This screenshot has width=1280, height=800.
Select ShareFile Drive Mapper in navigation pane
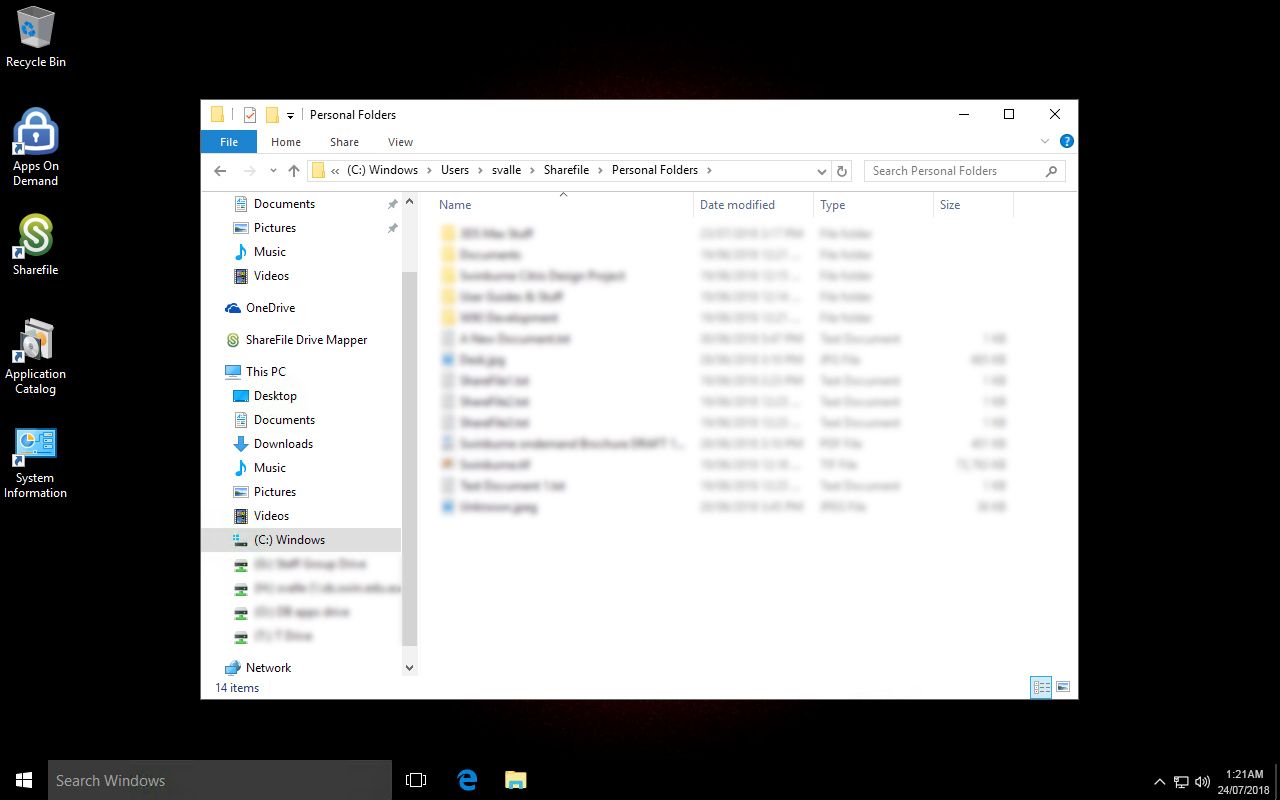306,340
